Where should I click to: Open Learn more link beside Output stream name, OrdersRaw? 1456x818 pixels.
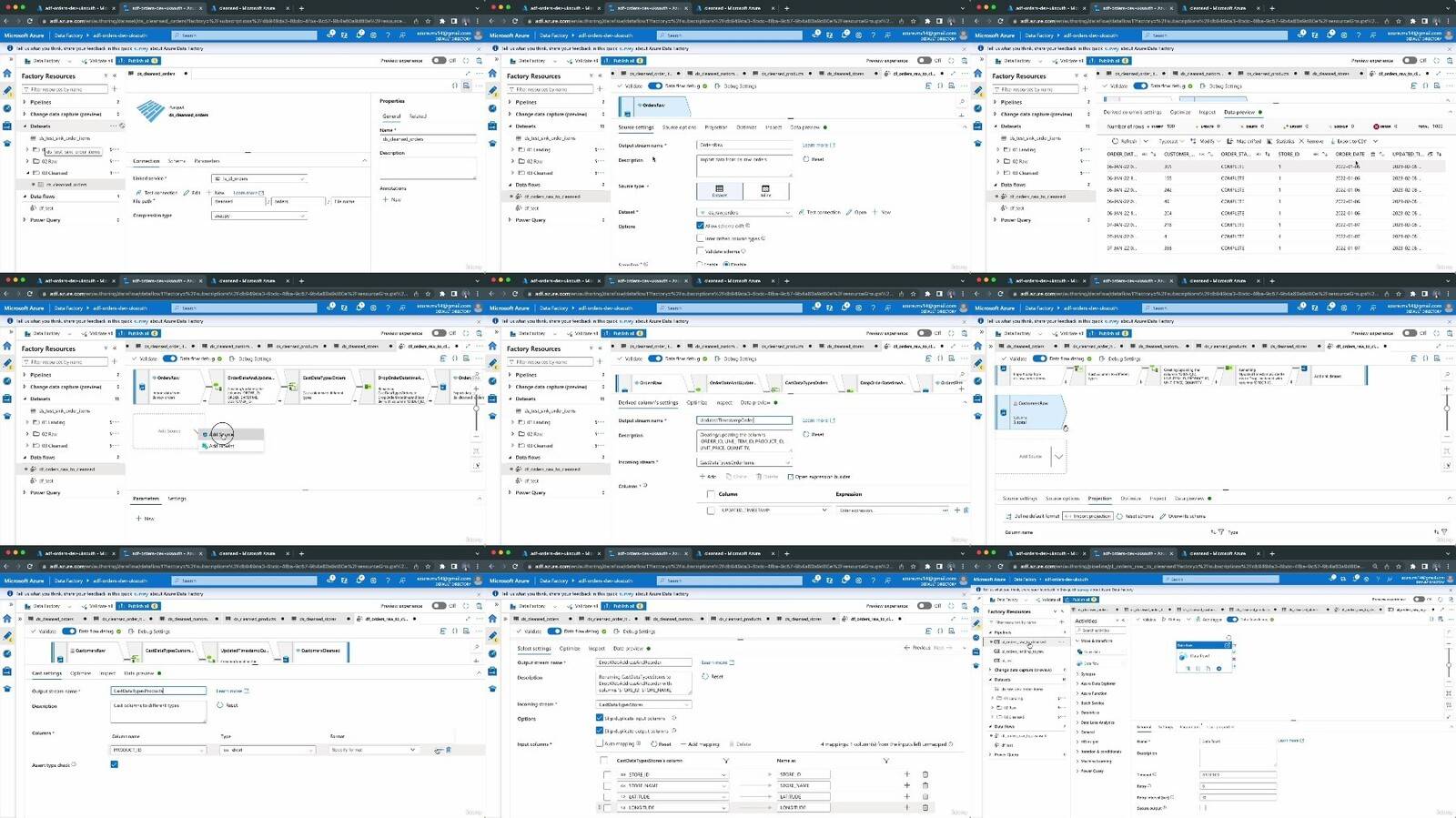coord(816,146)
